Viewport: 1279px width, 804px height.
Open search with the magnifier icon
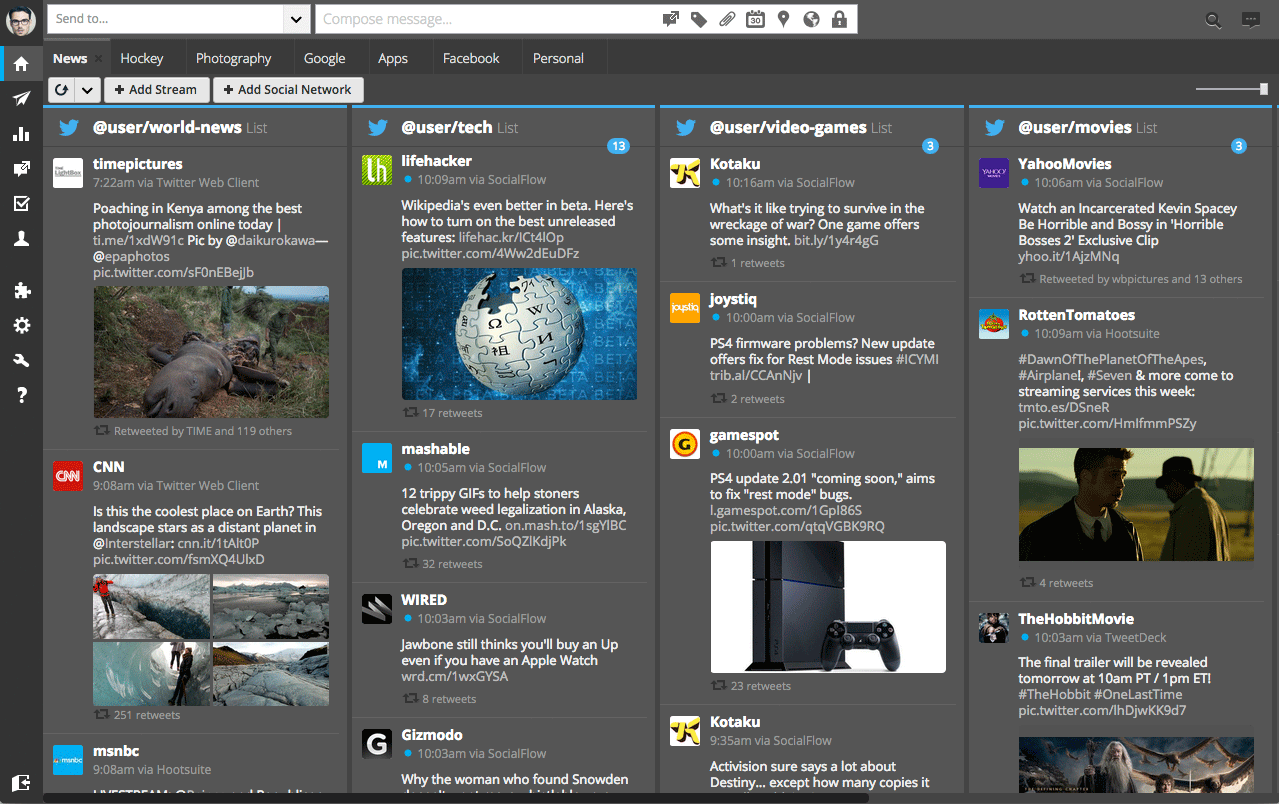(x=1213, y=19)
